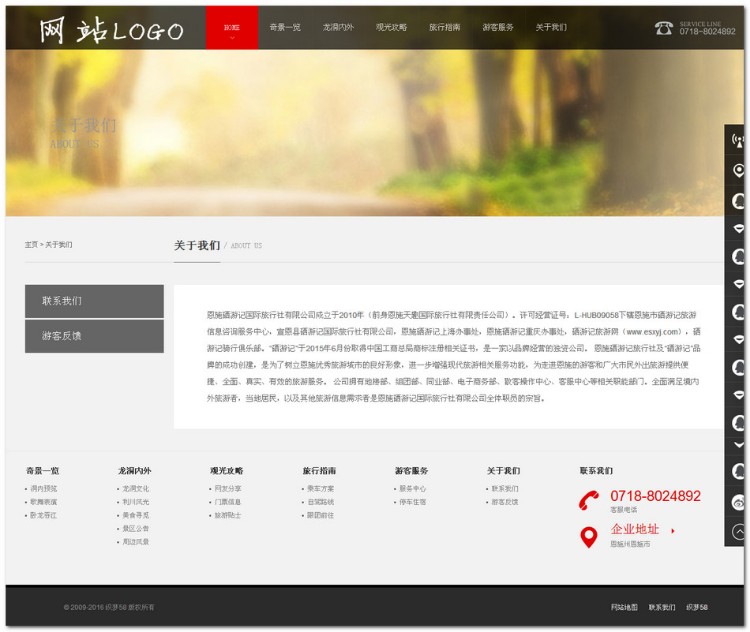Open 龙洞内外 in the top navigation
The width and height of the screenshot is (750, 632).
(x=338, y=27)
